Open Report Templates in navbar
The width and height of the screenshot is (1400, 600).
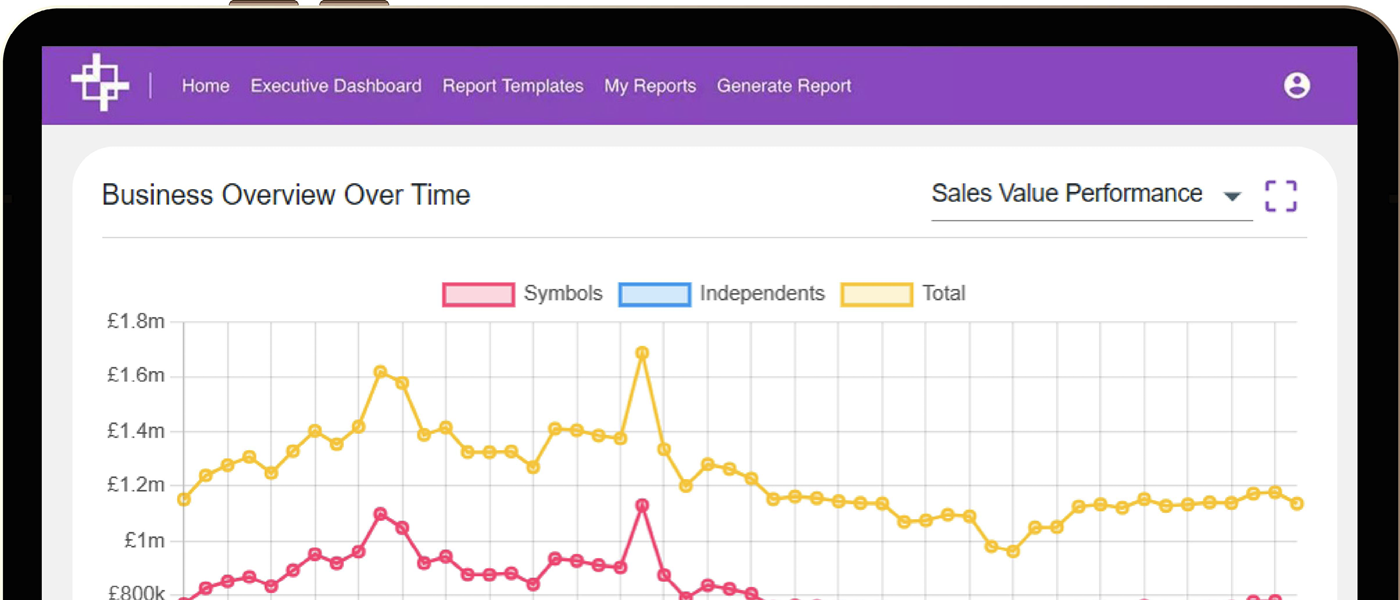click(x=513, y=86)
